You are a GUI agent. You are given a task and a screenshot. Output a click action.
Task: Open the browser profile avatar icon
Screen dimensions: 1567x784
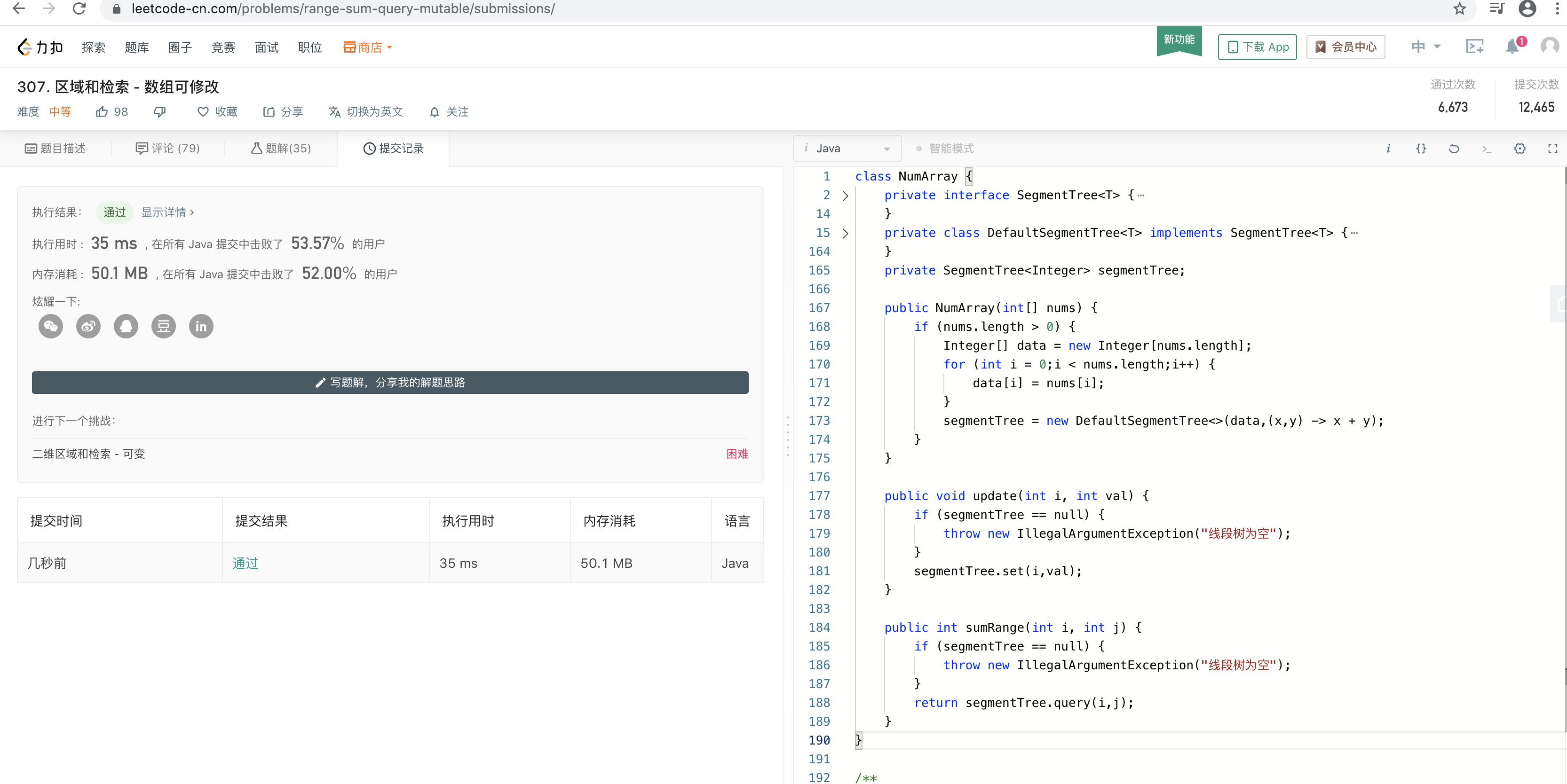(x=1527, y=8)
